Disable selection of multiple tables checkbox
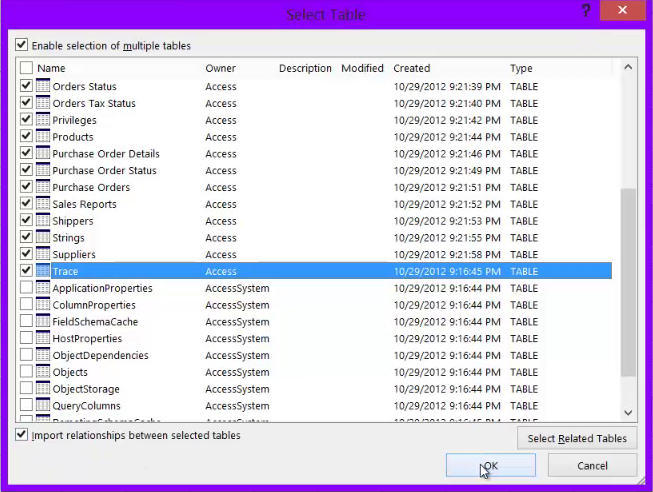This screenshot has width=653, height=492. click(x=22, y=45)
